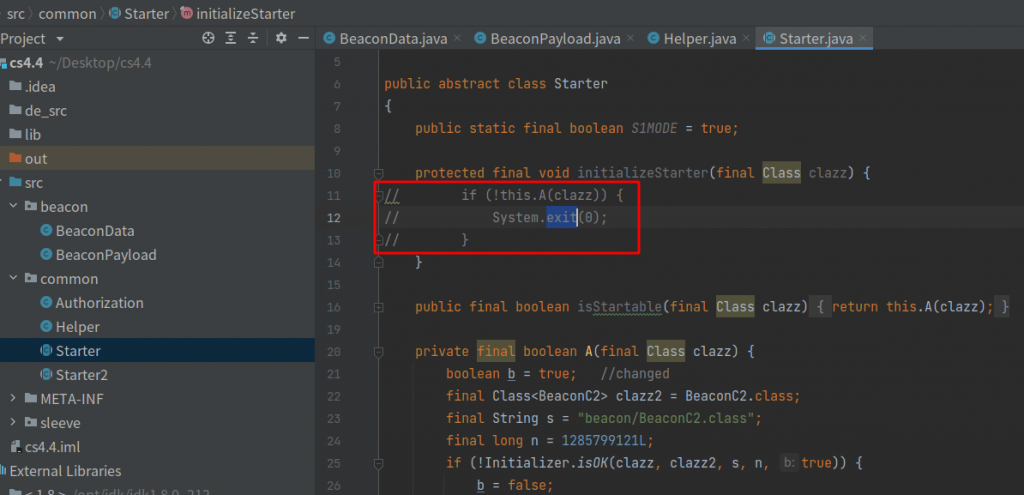Fold initializeStarter method at line 10
Screen dimensions: 1024x495
point(378,173)
